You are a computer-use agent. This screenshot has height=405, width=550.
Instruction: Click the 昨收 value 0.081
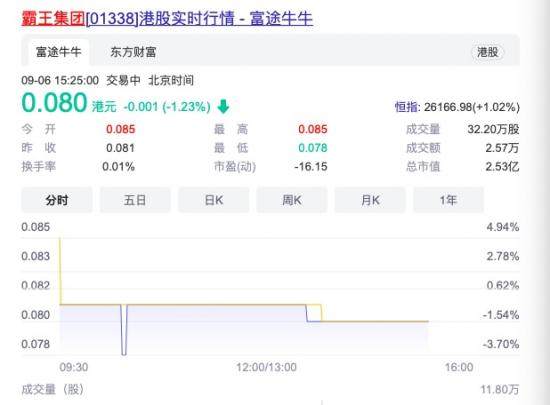[x=121, y=148]
